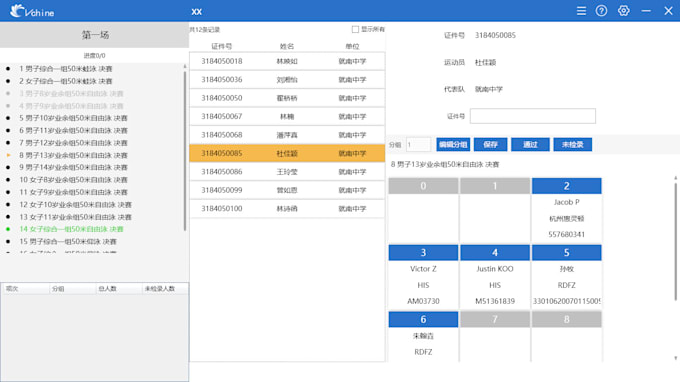This screenshot has height=382, width=680.
Task: Select athlete row 3184050086
Action: pos(287,172)
